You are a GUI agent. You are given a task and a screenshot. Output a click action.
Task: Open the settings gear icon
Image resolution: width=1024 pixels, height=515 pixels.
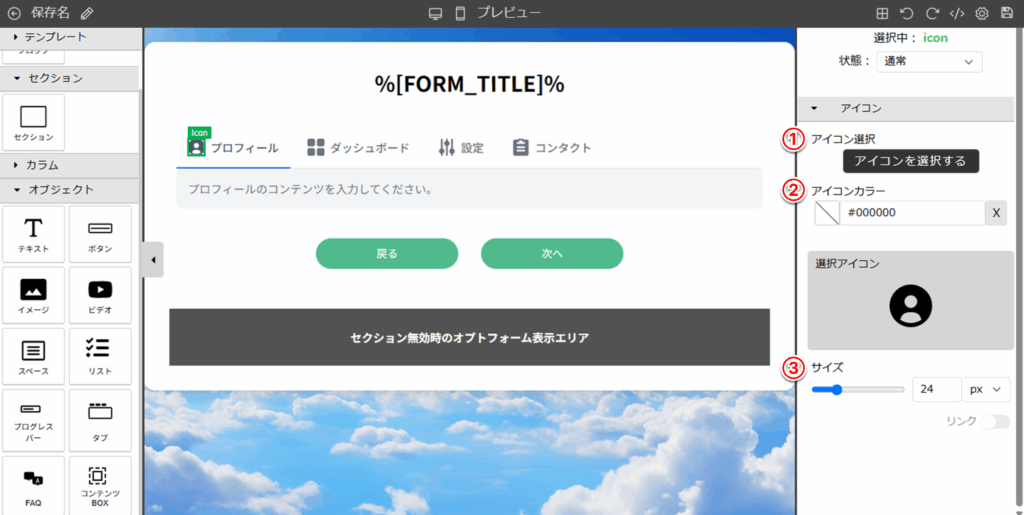point(982,14)
